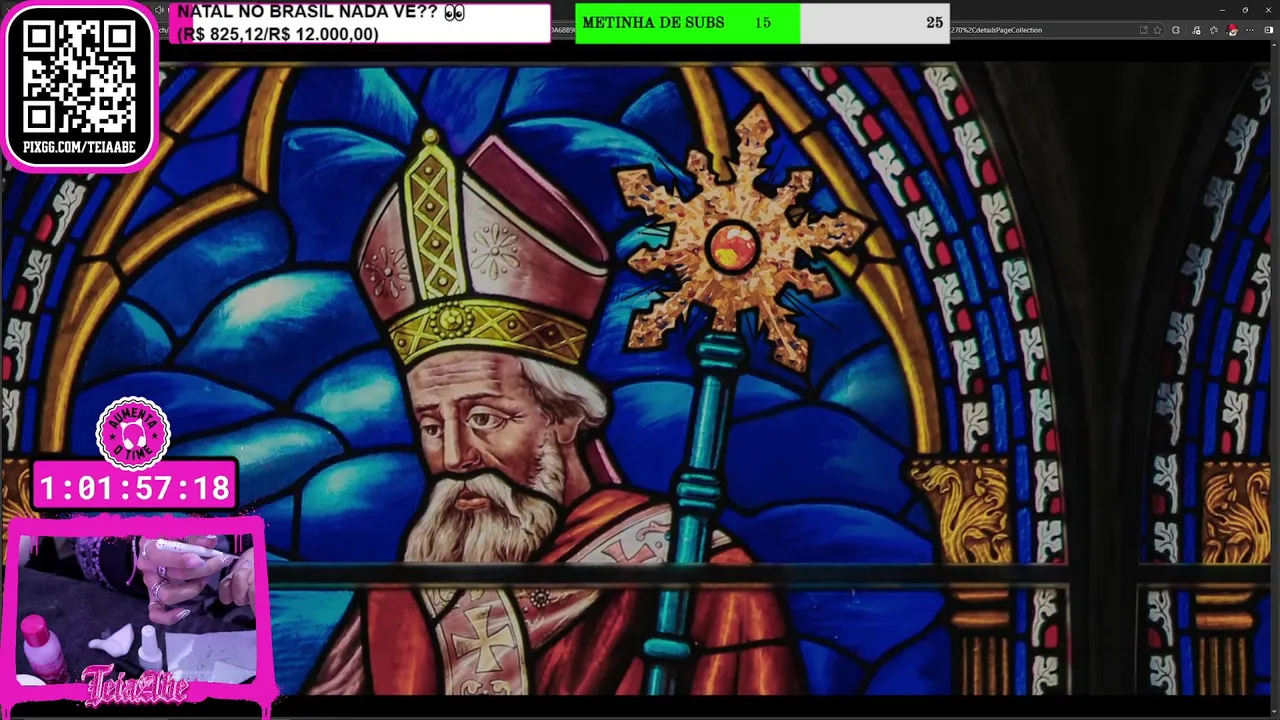1280x720 pixels.
Task: Open the media control music icon
Action: (x=1196, y=30)
